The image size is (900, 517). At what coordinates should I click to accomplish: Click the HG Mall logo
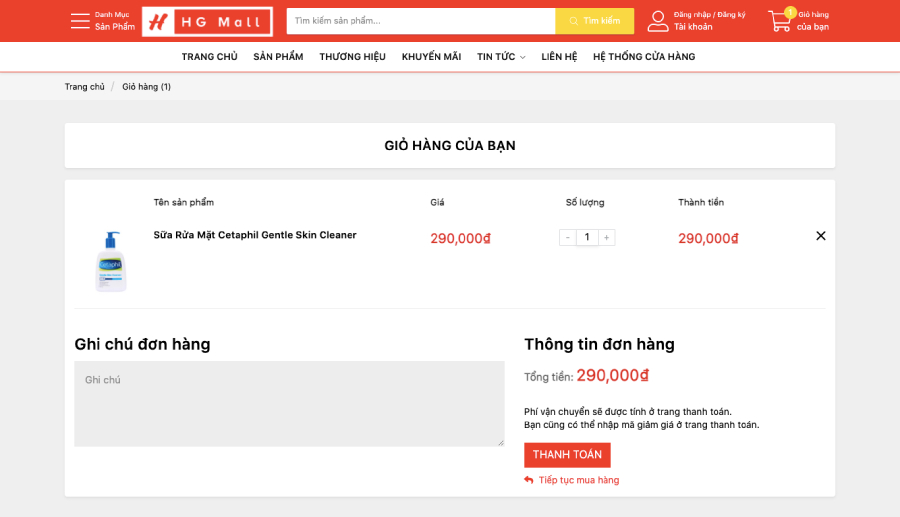pyautogui.click(x=207, y=22)
